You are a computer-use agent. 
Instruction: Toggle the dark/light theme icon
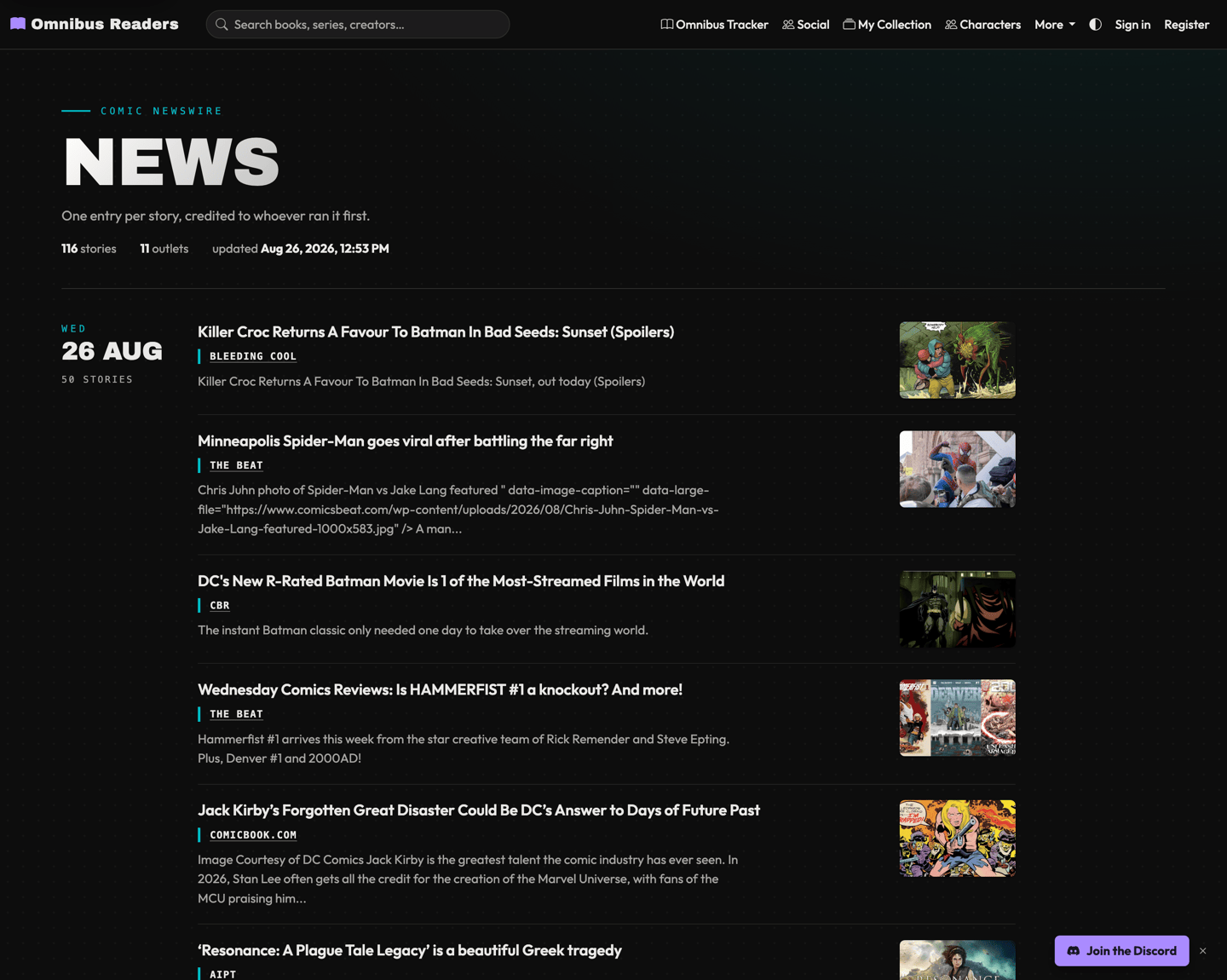[x=1095, y=25]
